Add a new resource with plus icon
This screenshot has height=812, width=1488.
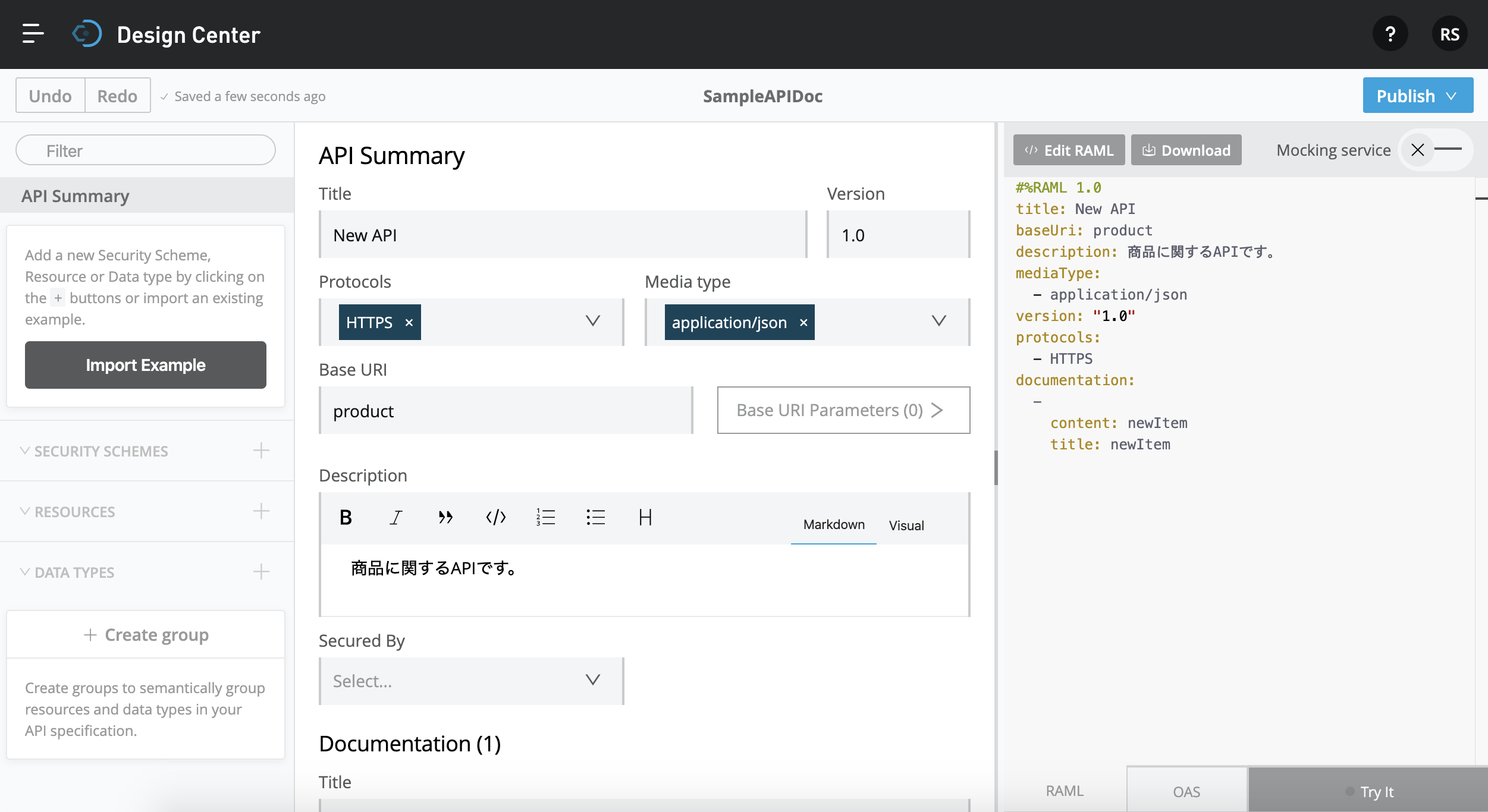point(261,511)
